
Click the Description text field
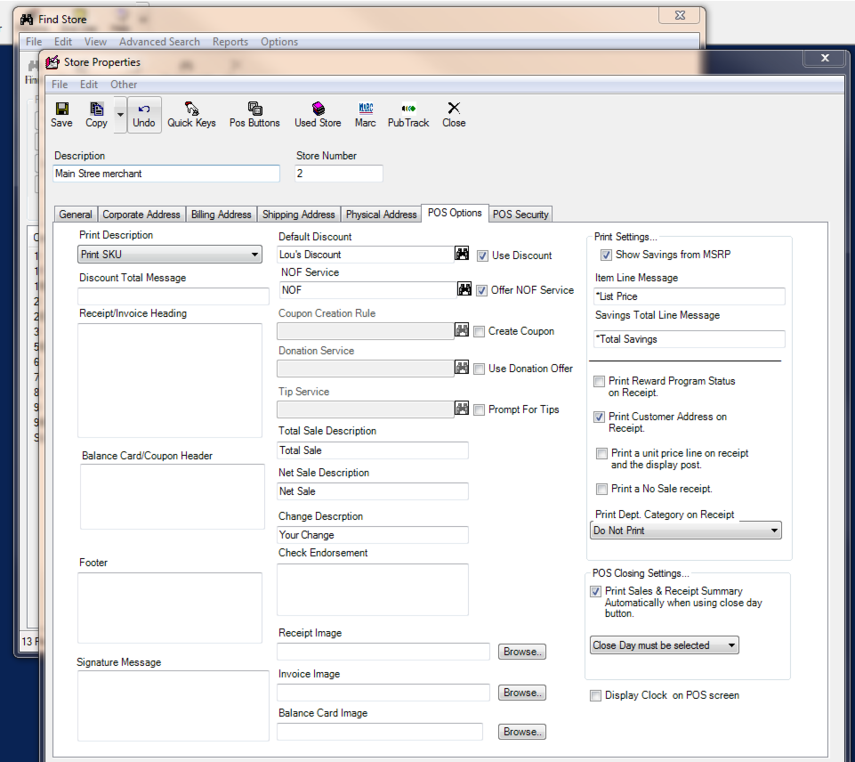pos(166,173)
